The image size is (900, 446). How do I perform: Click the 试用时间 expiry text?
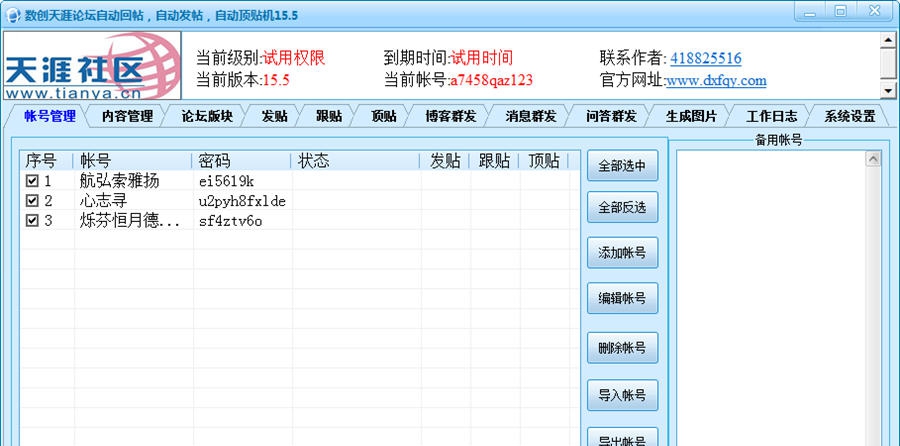click(482, 58)
